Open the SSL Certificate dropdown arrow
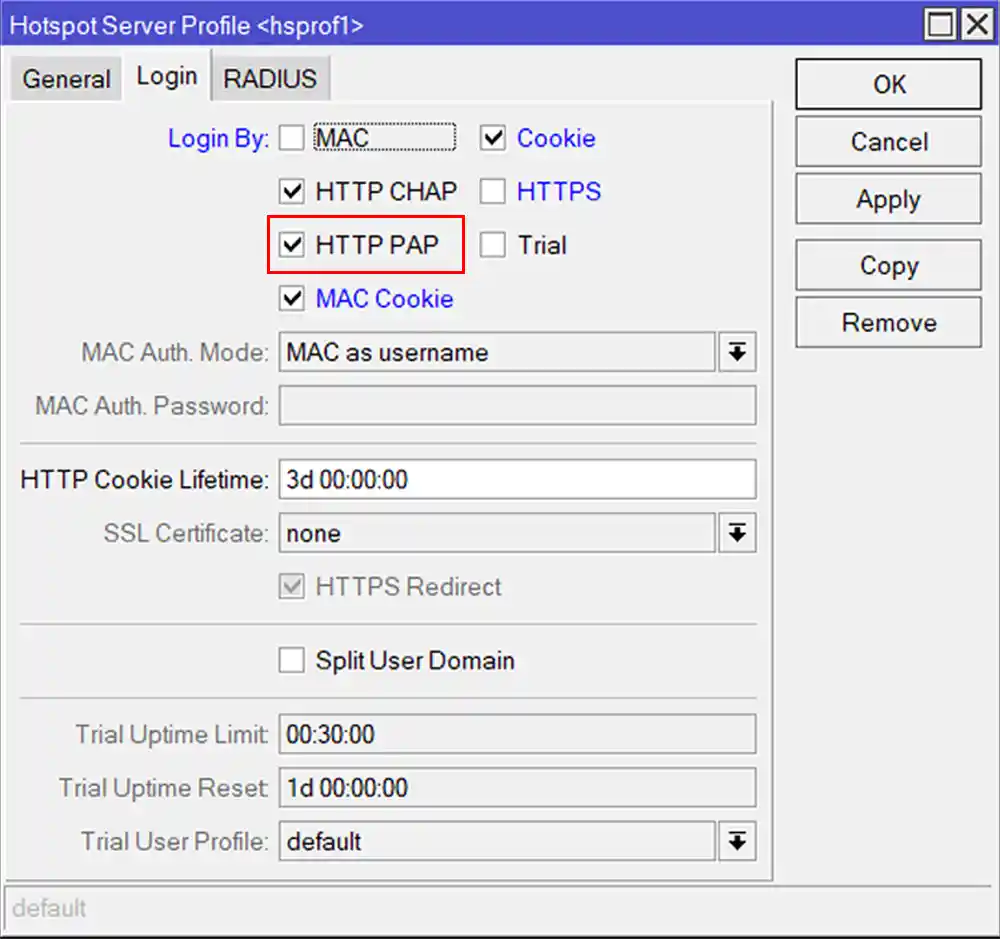 [737, 533]
